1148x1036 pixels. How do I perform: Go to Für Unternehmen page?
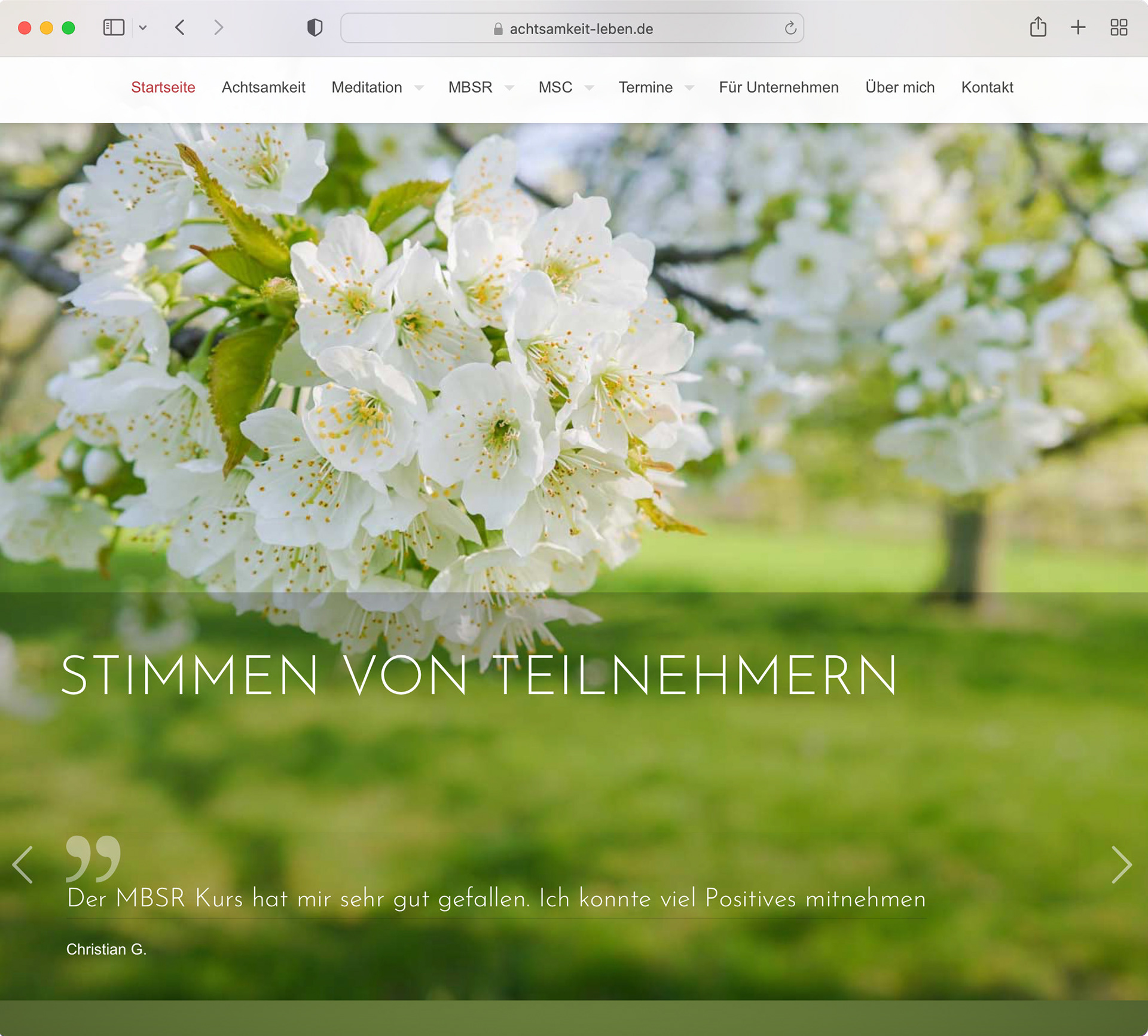click(778, 87)
